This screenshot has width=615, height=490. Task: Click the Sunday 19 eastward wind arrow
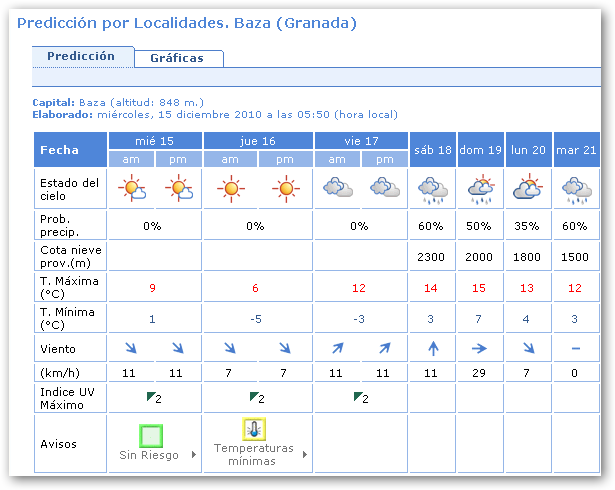tap(480, 349)
